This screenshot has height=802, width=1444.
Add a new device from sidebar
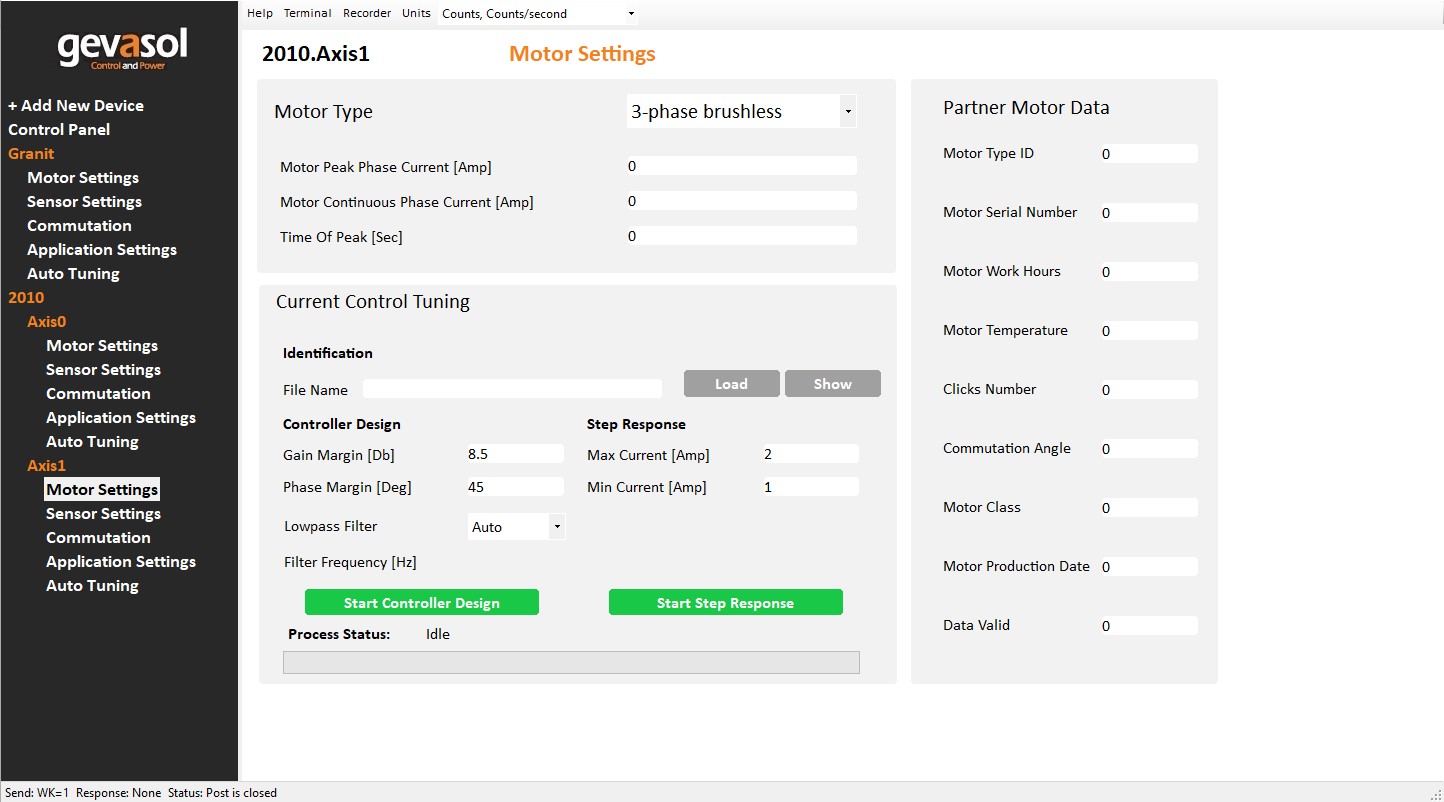click(x=76, y=105)
